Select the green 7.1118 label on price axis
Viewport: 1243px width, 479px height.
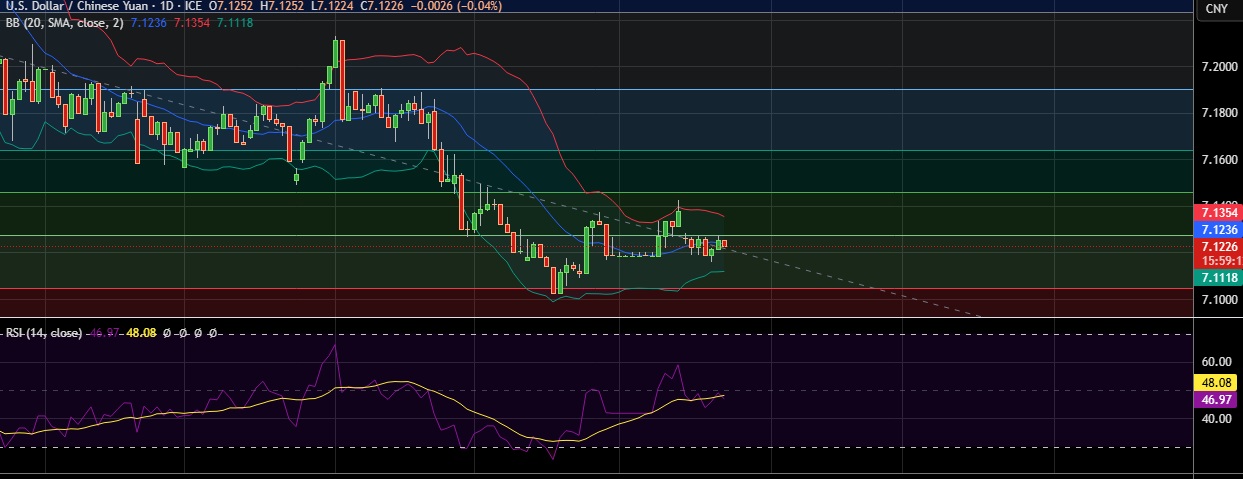[1219, 279]
